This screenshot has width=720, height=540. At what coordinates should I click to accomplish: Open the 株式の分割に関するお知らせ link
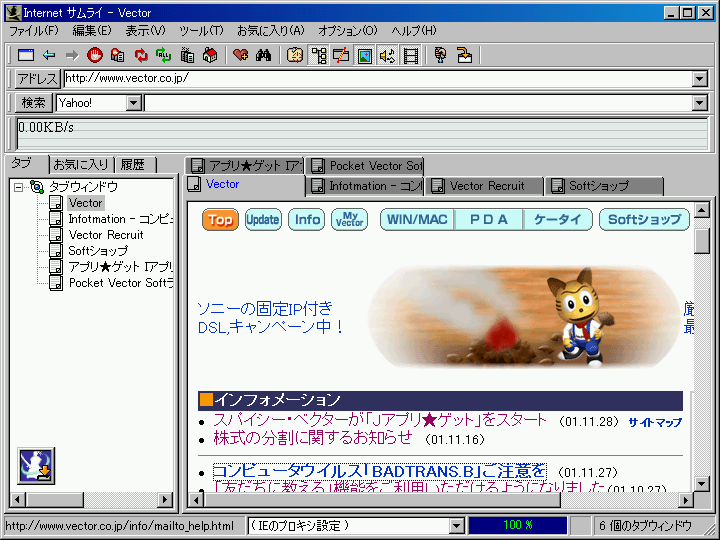point(313,438)
